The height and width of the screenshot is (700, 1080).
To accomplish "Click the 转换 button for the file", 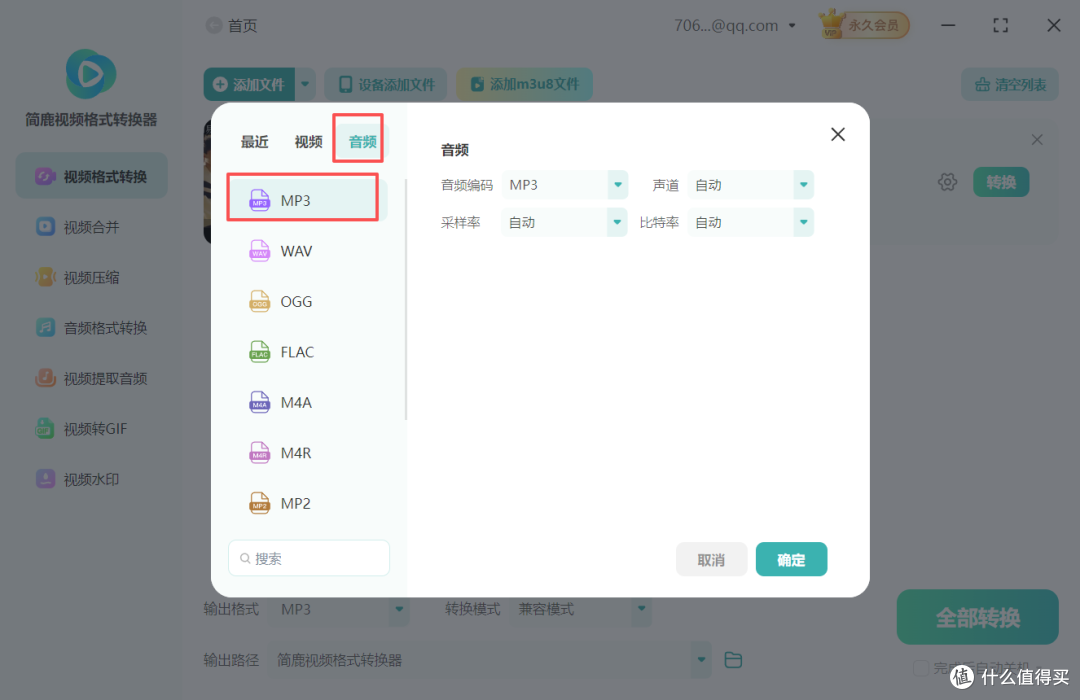I will [1001, 182].
